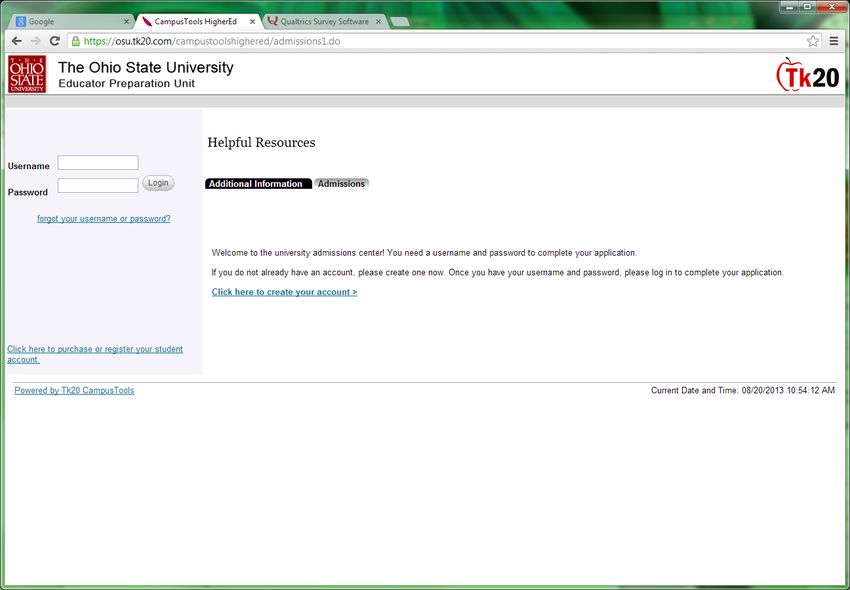Click the browser forward arrow
Screen dimensions: 850x590
pos(36,41)
